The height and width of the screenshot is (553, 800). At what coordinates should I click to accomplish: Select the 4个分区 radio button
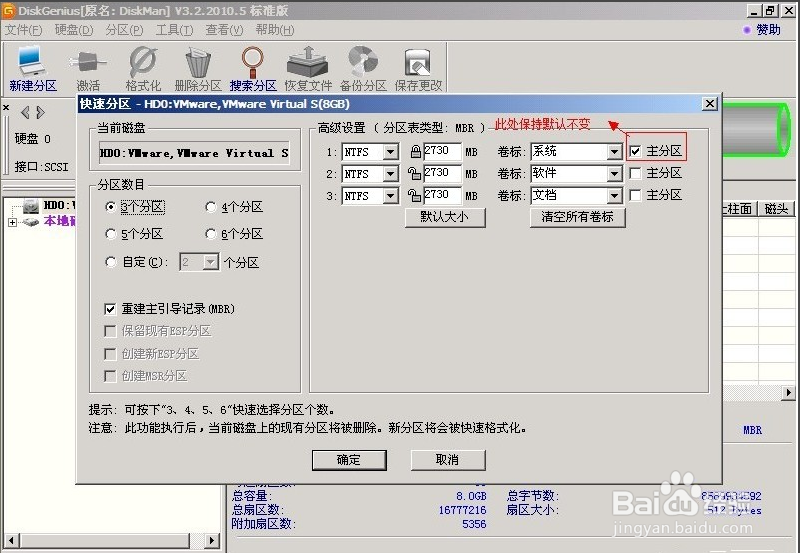point(210,207)
